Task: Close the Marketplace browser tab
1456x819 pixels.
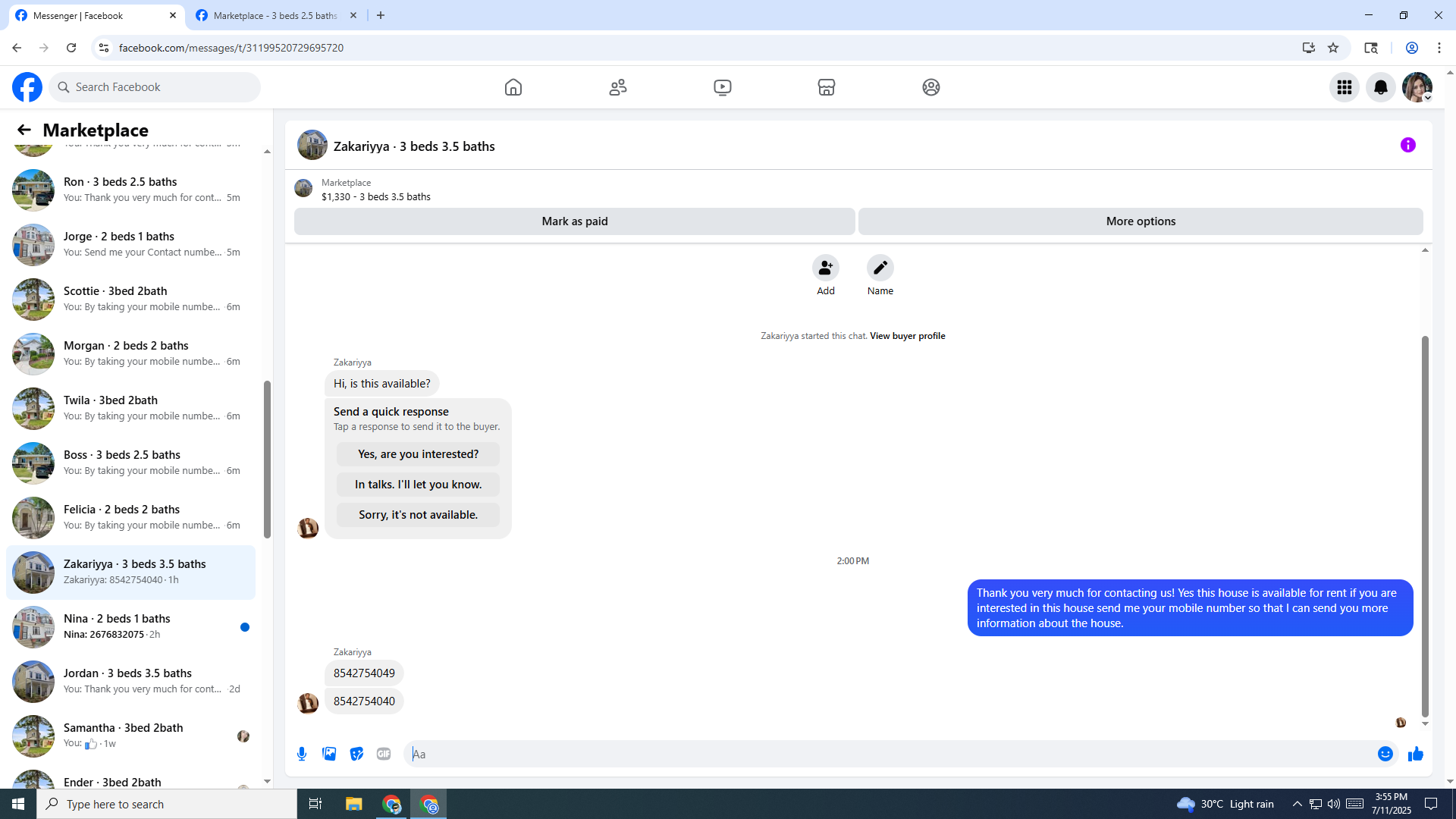Action: point(353,15)
